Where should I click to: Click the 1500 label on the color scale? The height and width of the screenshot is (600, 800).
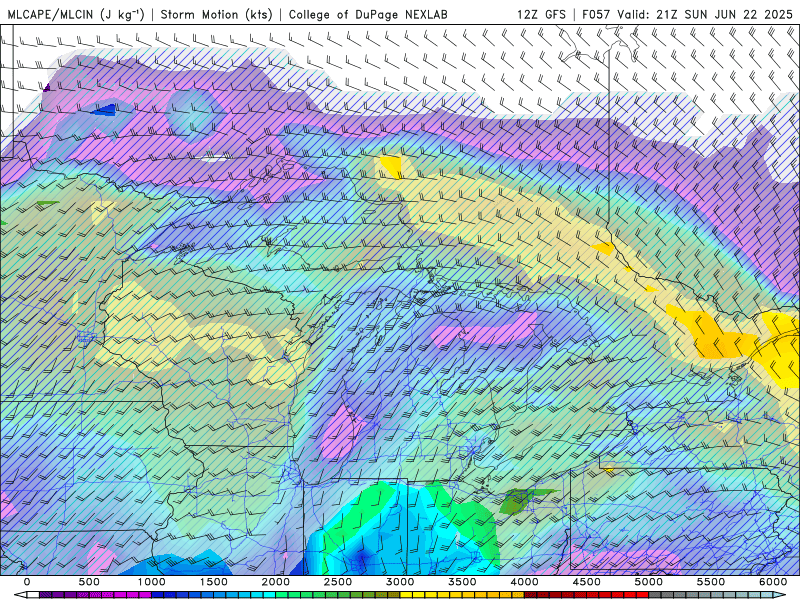point(214,582)
